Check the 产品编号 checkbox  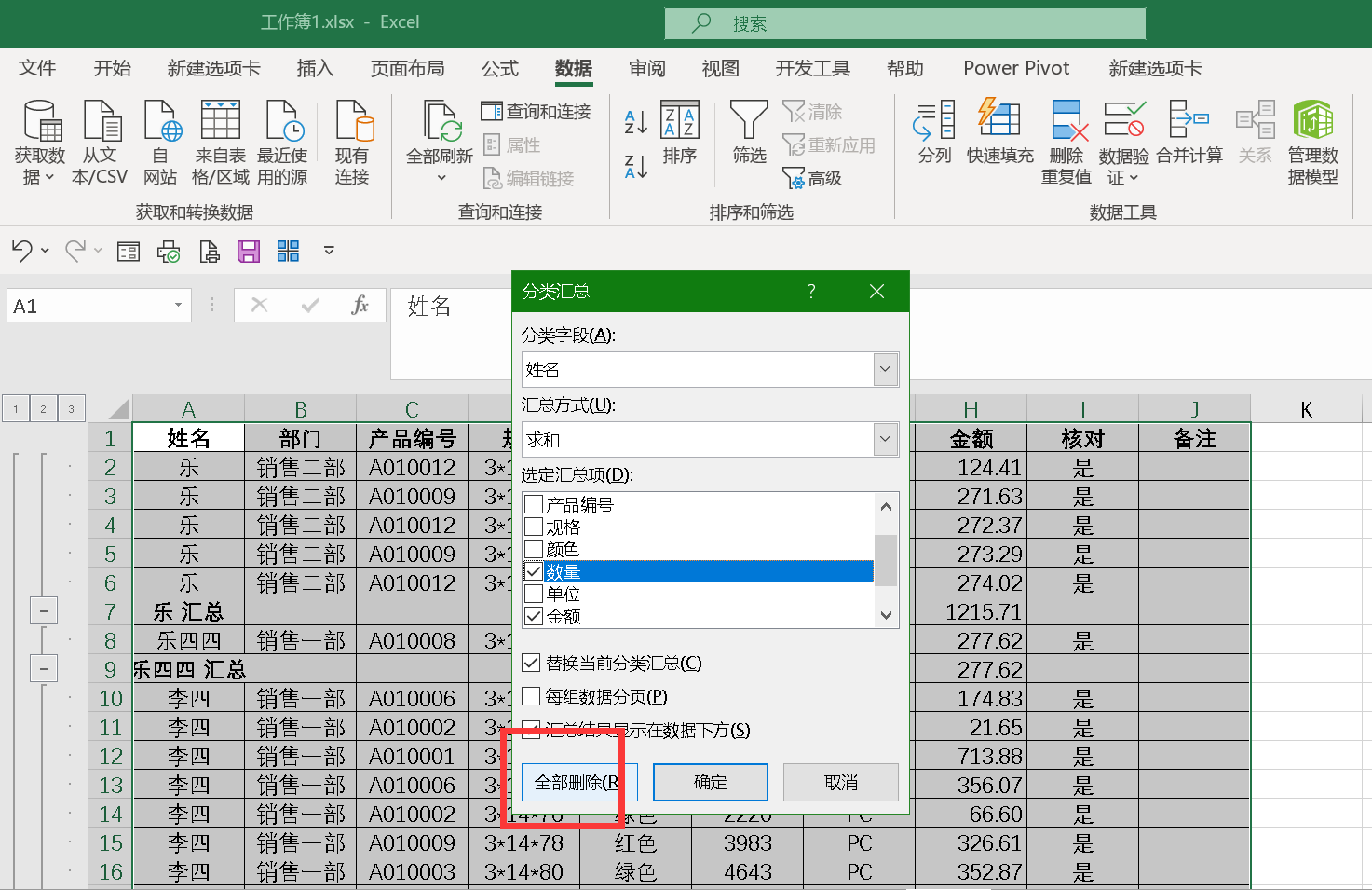click(534, 504)
